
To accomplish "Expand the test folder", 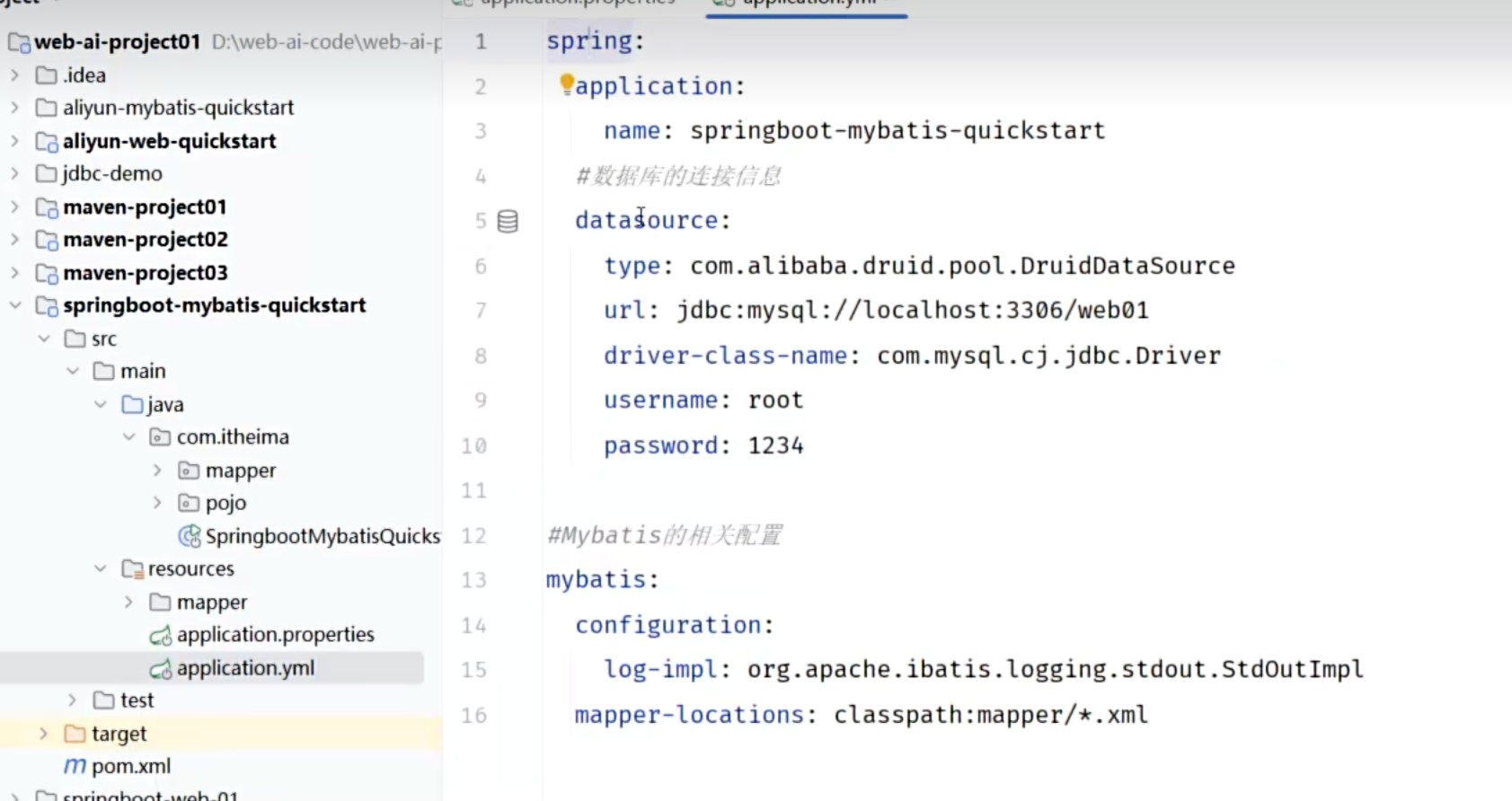I will [73, 700].
